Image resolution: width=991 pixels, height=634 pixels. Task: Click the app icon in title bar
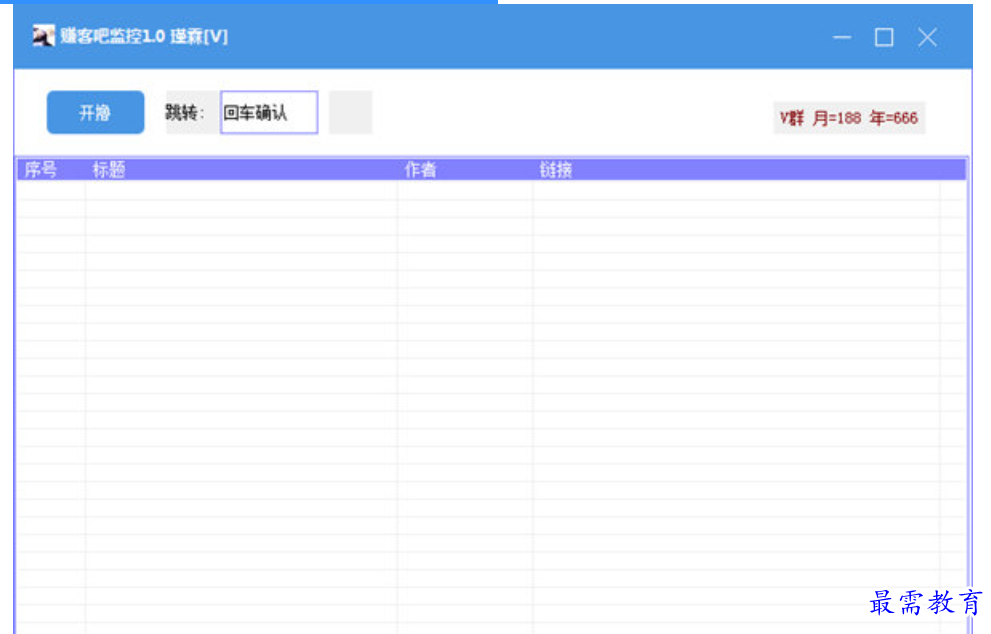pos(44,36)
